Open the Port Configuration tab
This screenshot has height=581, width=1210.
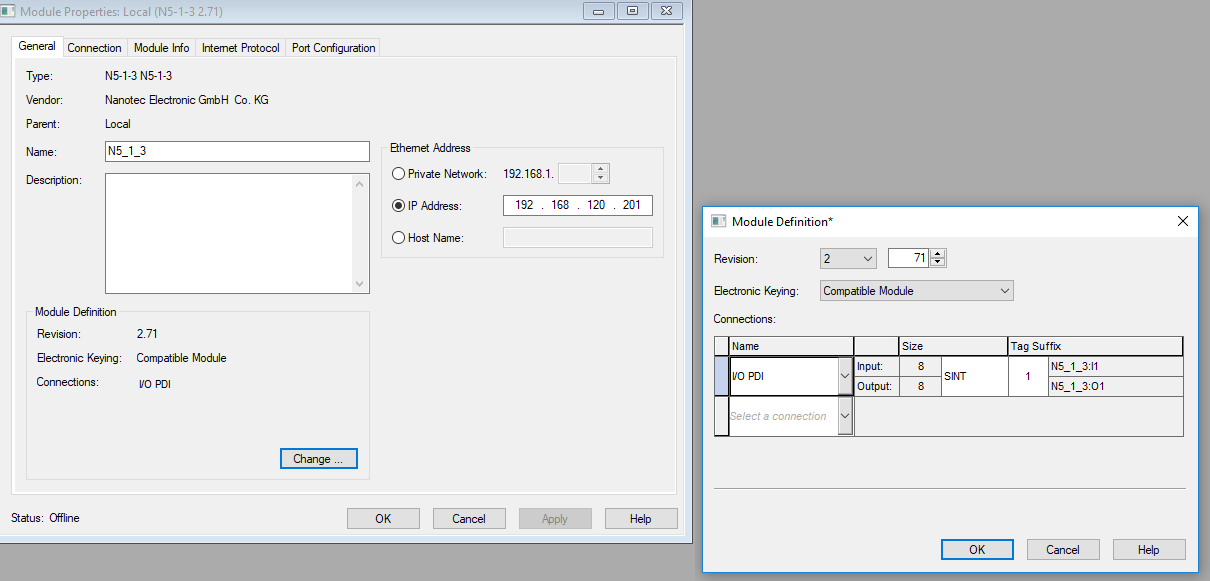333,48
